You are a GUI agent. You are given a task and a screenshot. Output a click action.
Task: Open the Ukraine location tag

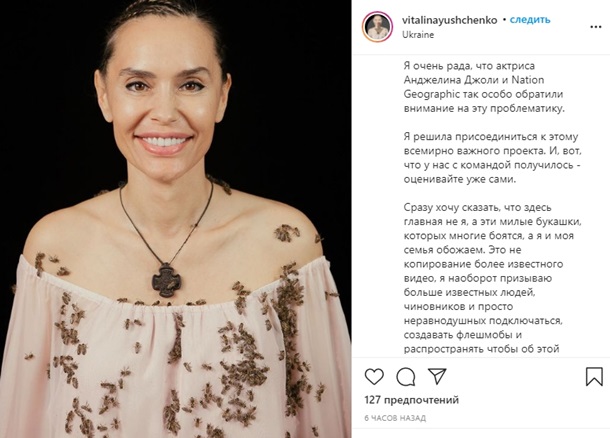coord(418,35)
